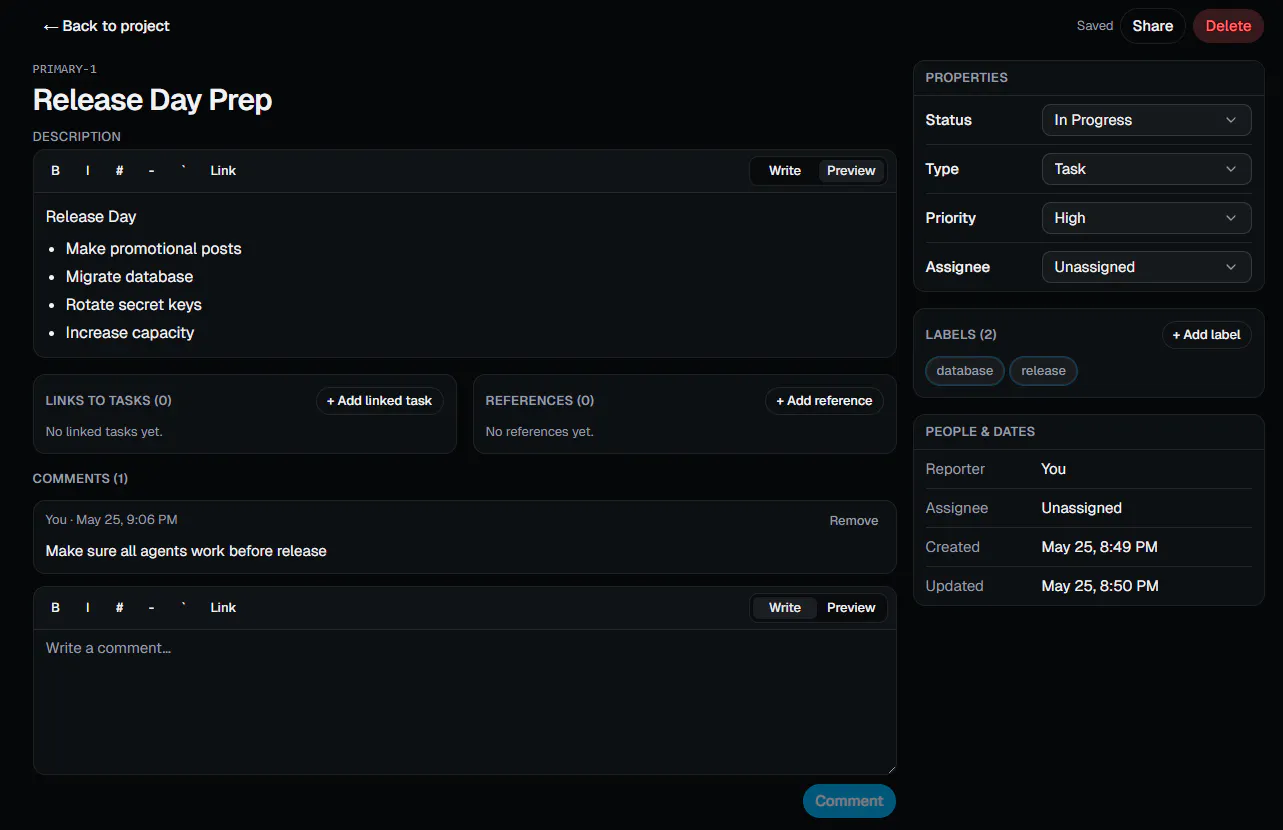Click Italic button in description toolbar
The height and width of the screenshot is (830, 1283).
(x=88, y=171)
